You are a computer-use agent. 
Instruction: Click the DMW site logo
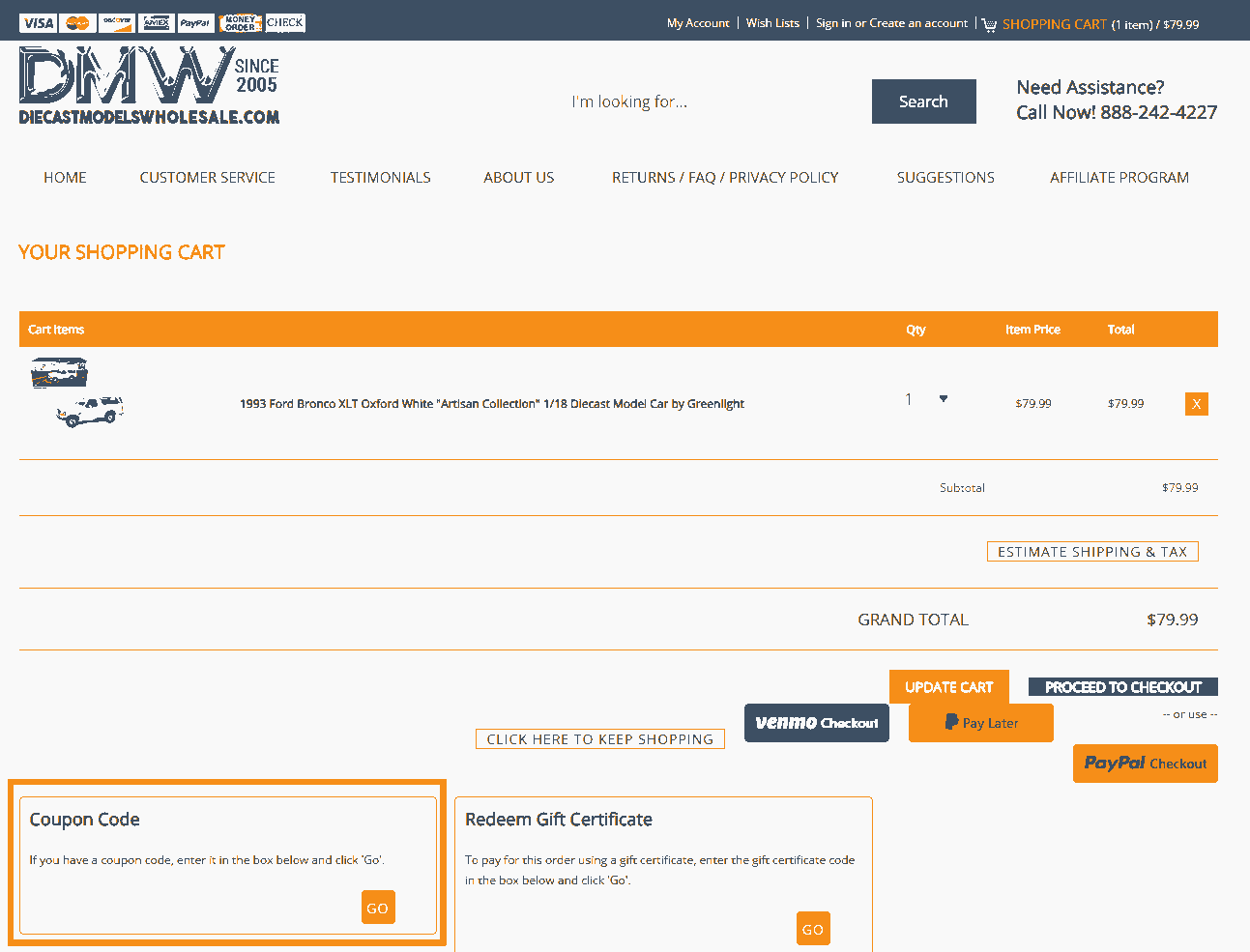point(149,86)
